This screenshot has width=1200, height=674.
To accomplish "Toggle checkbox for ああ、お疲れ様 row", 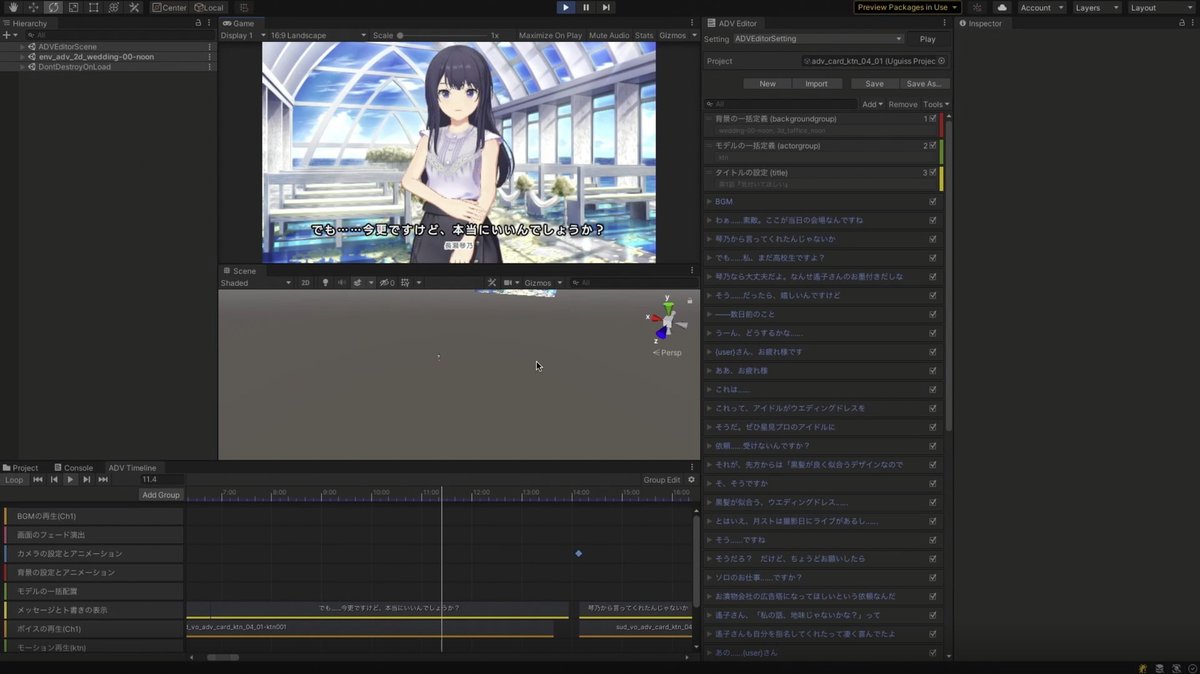I will (x=933, y=370).
